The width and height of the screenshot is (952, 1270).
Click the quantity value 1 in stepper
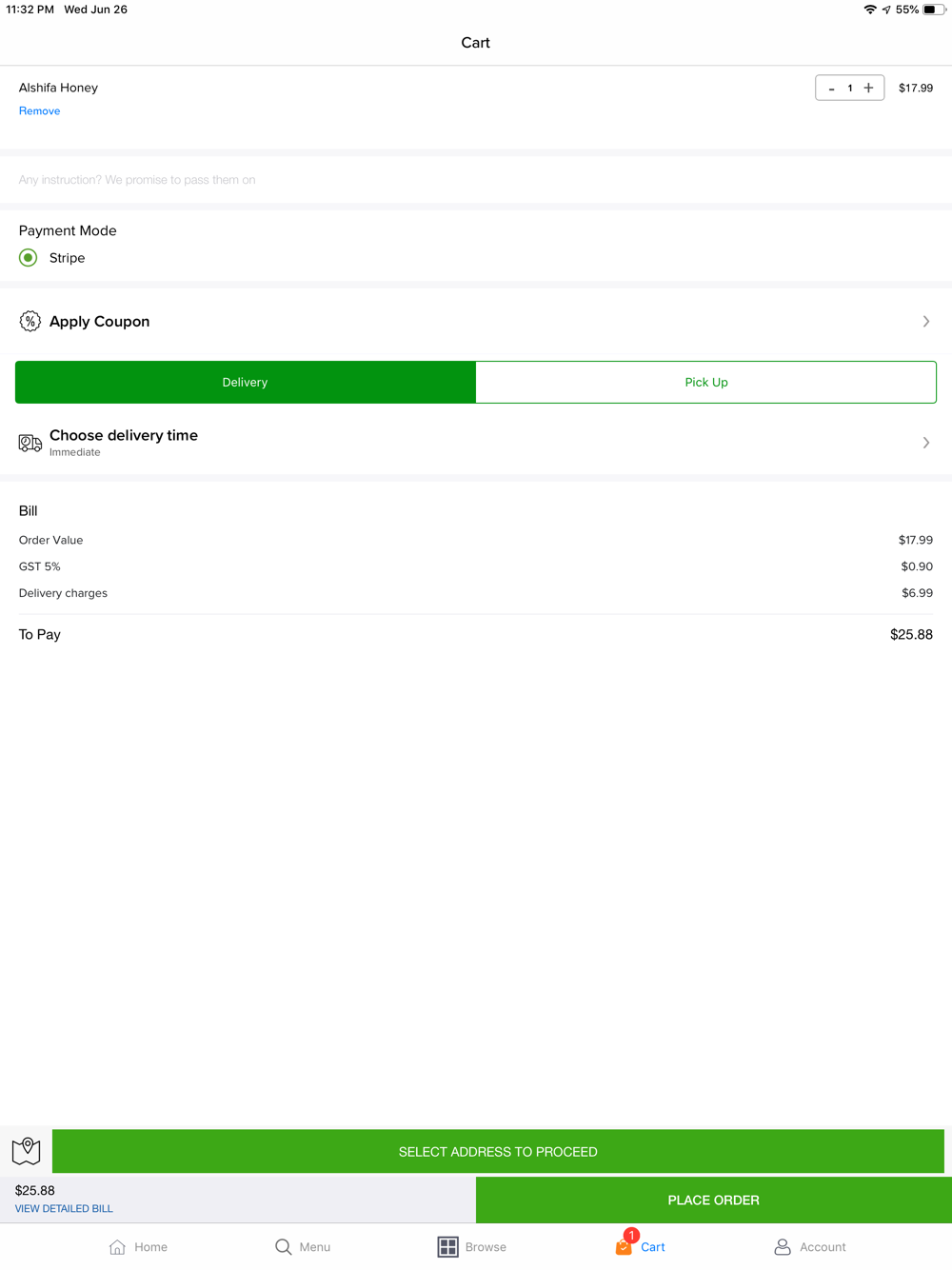tap(850, 88)
